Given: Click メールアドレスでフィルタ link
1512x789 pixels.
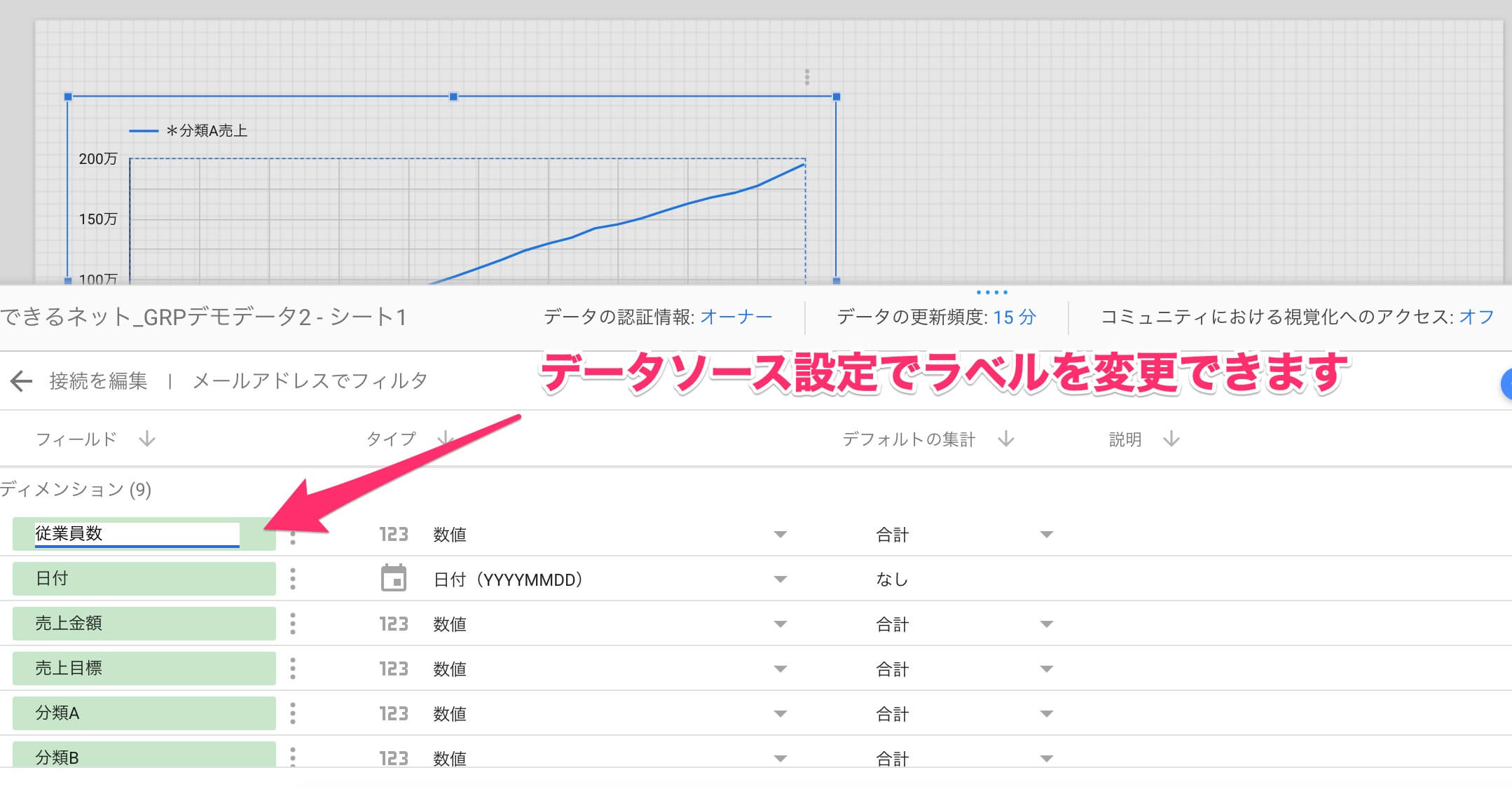Looking at the screenshot, I should click(x=310, y=380).
